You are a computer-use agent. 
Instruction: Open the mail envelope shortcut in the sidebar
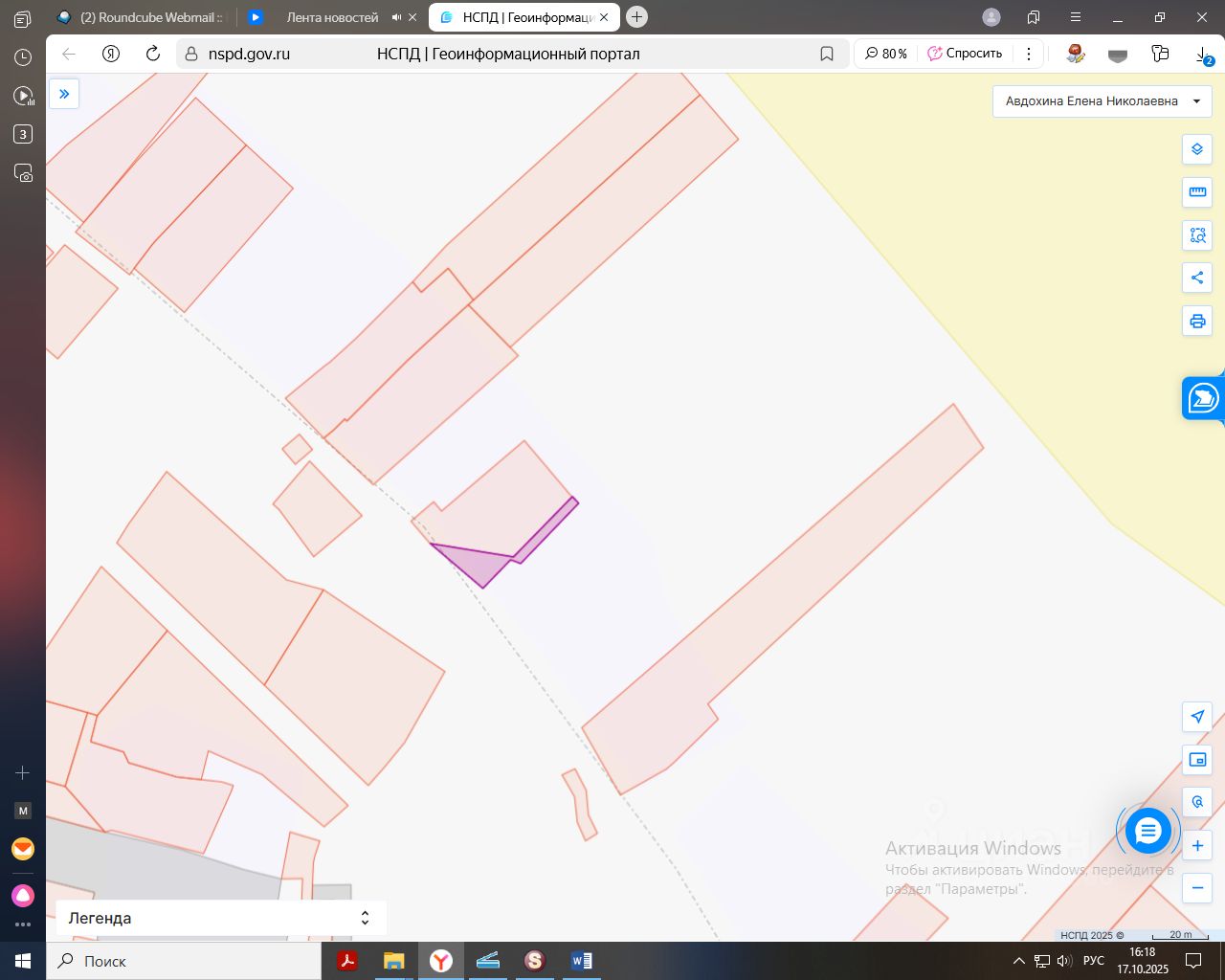[x=23, y=849]
